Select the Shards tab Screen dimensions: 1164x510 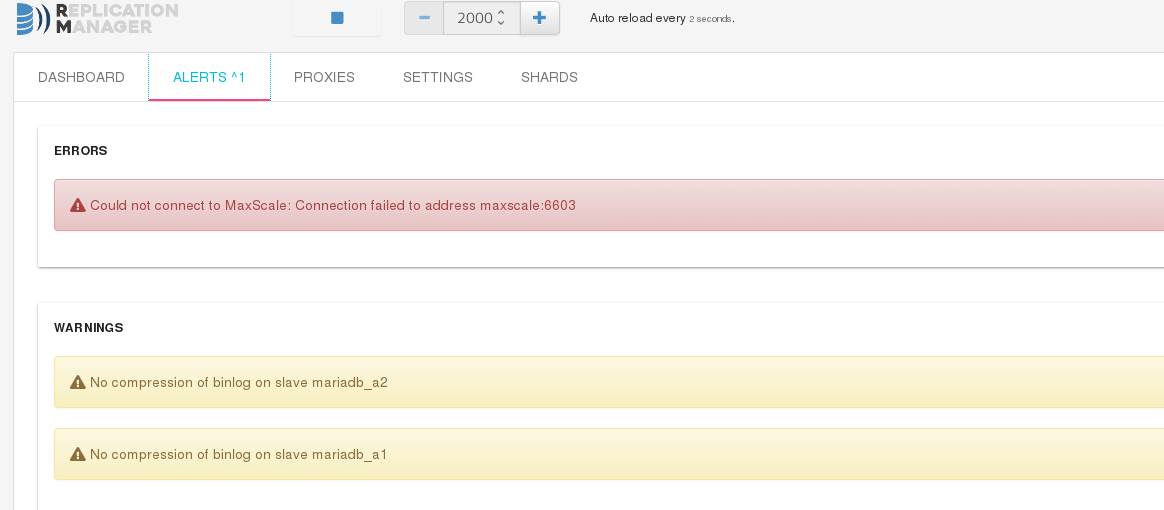549,77
